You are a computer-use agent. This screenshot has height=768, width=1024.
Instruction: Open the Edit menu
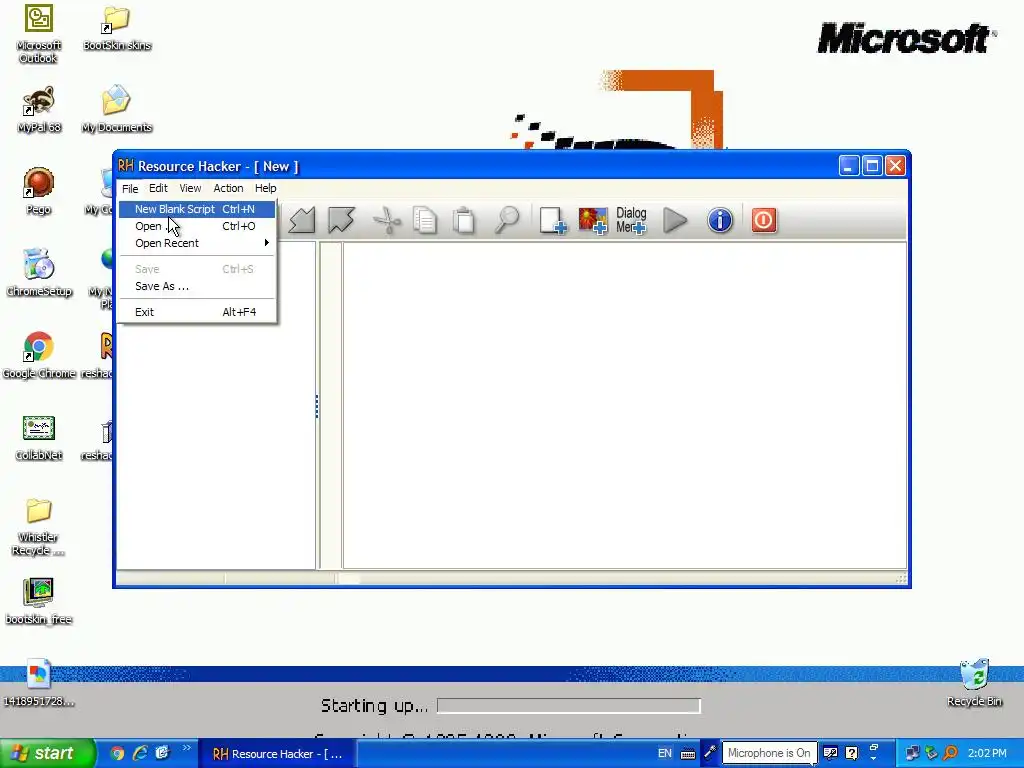tap(158, 188)
